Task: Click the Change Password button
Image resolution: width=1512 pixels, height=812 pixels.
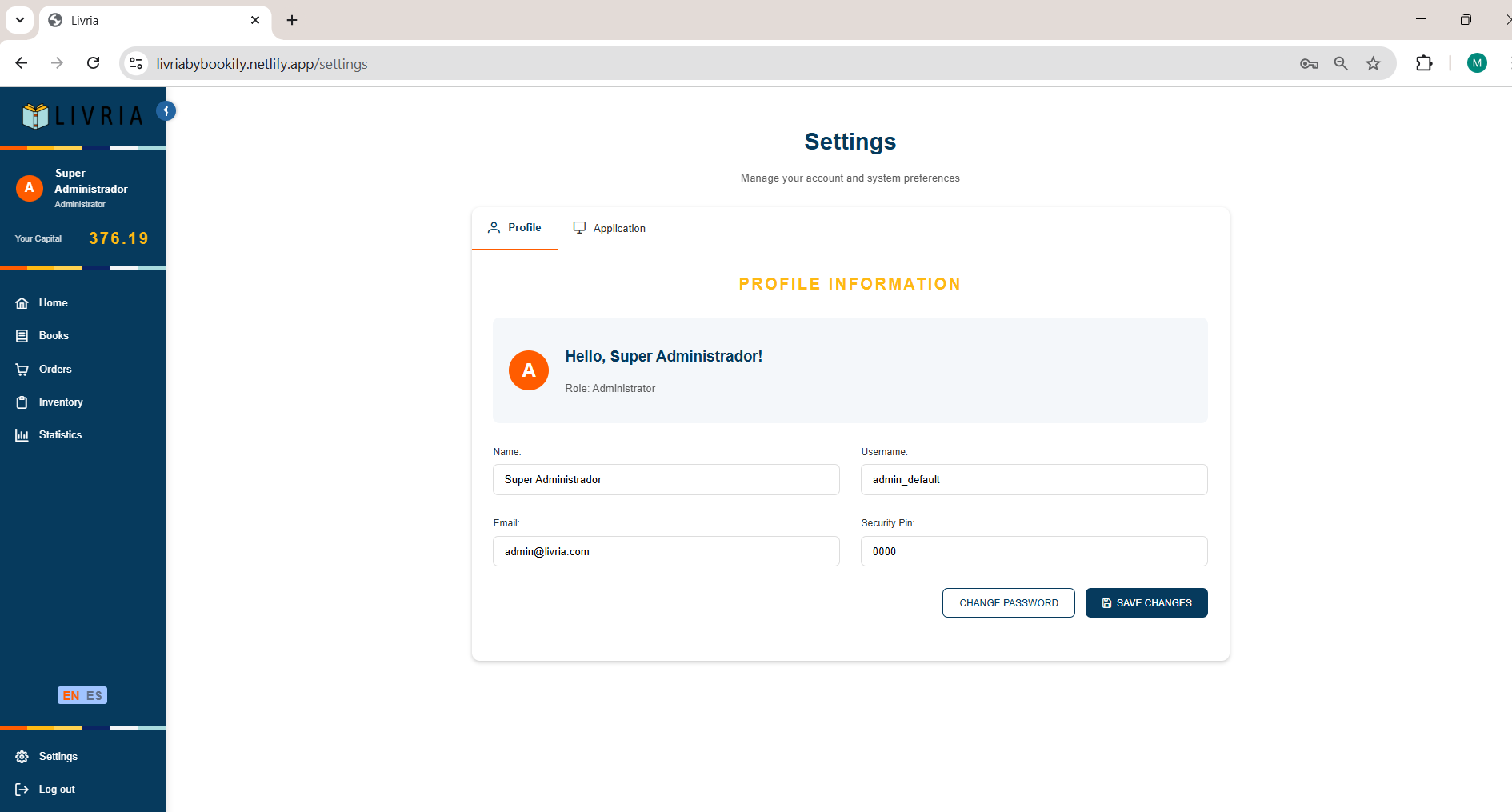Action: [1009, 603]
